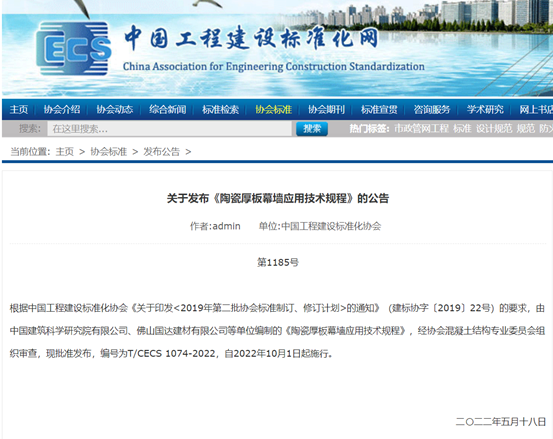Viewport: 553px width, 439px height.
Task: Open hot tag 标准
Action: (462, 129)
